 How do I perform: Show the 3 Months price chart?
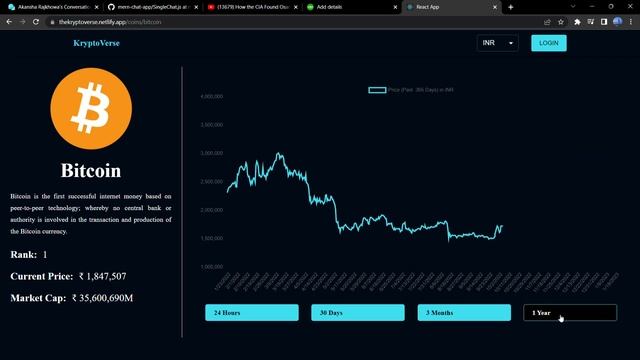point(464,313)
